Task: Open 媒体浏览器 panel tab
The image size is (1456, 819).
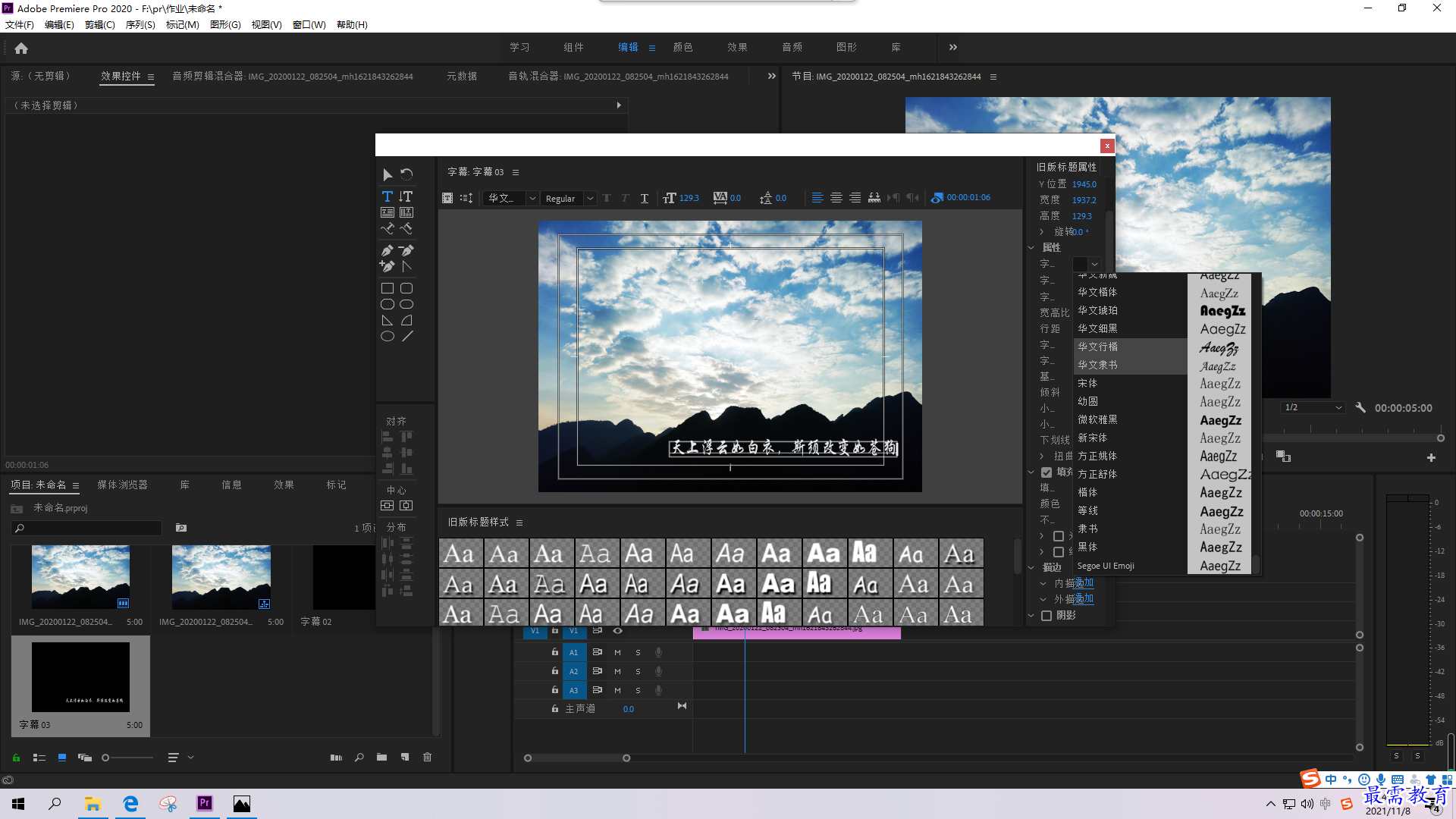Action: 123,485
